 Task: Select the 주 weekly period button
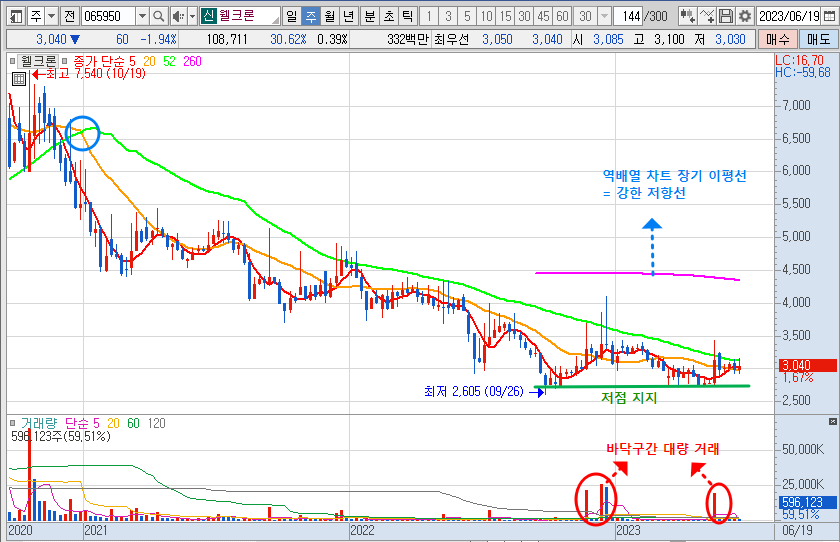pyautogui.click(x=311, y=16)
